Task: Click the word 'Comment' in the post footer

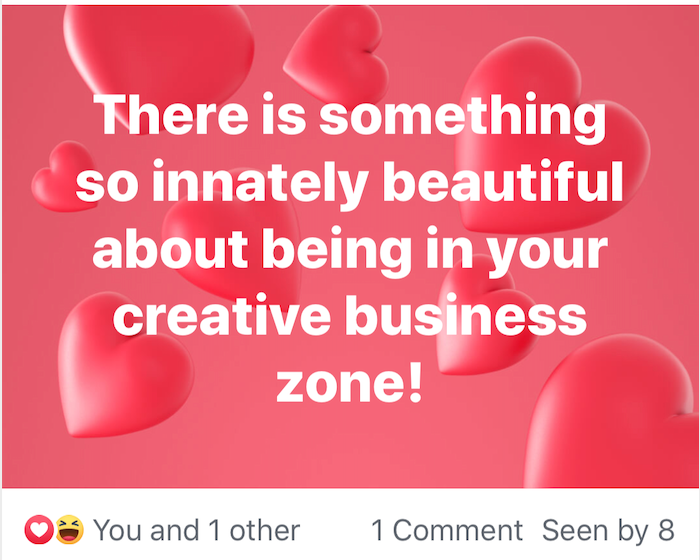Action: pyautogui.click(x=458, y=531)
